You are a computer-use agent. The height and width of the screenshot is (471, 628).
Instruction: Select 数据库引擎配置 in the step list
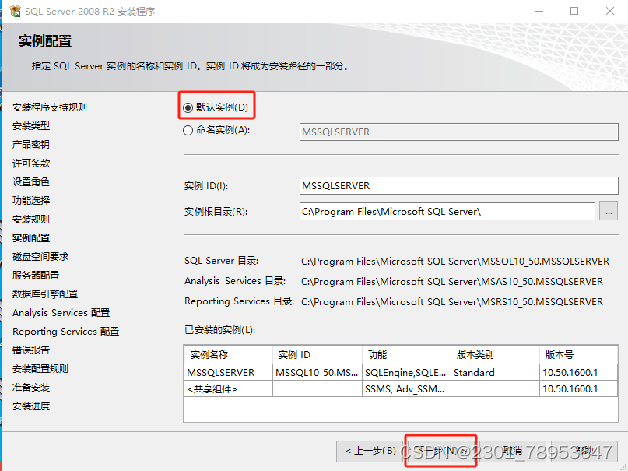click(x=45, y=294)
